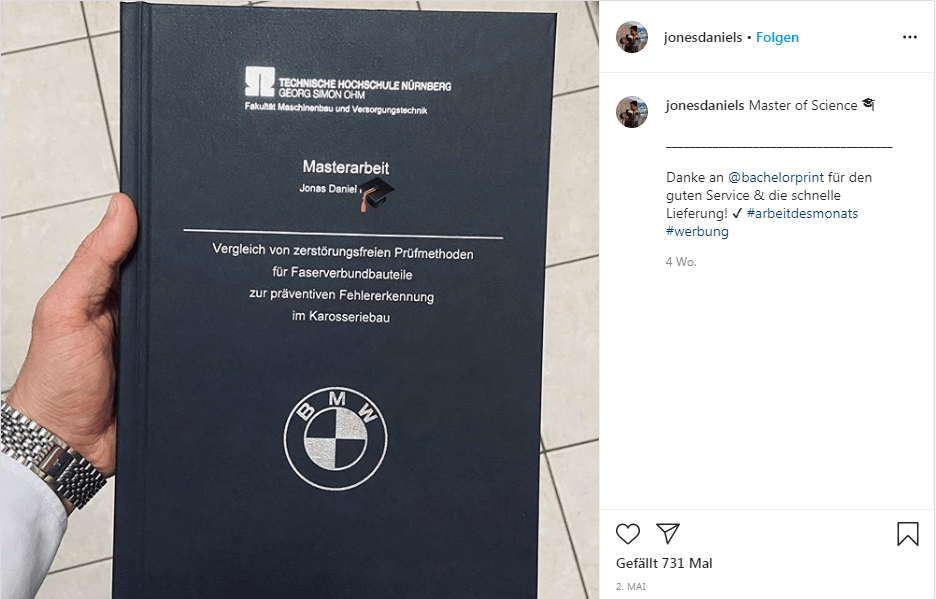
Task: Visit the @bachelorprint mention
Action: coord(775,177)
